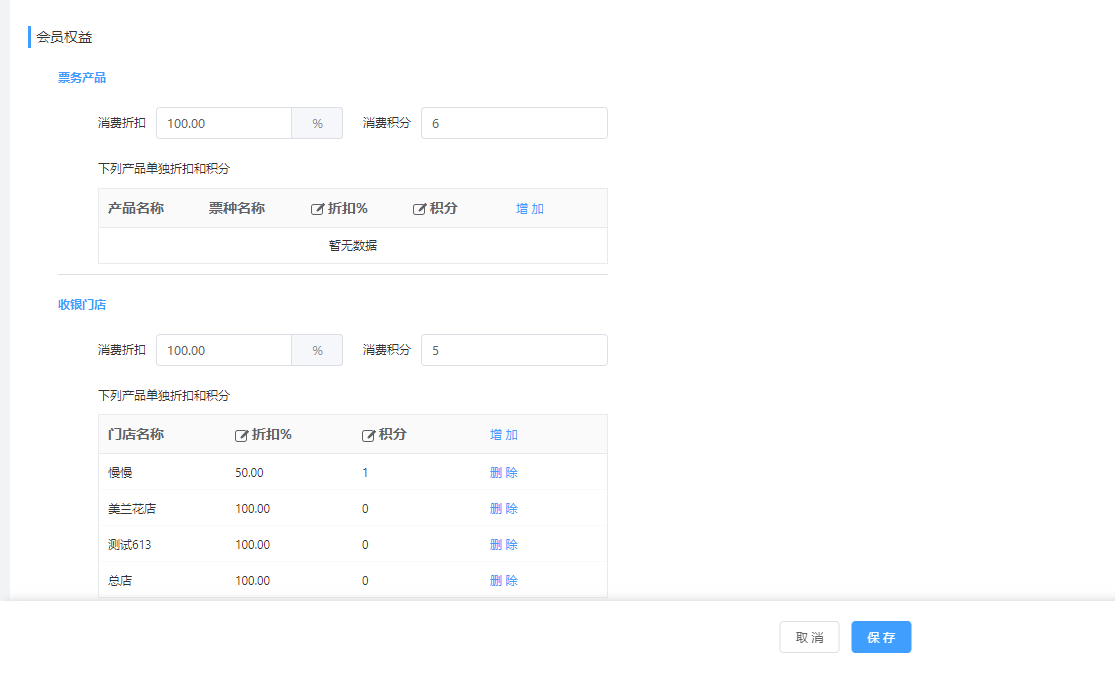
Task: Focus the 消费折扣 field under 收银门店
Action: click(x=224, y=350)
